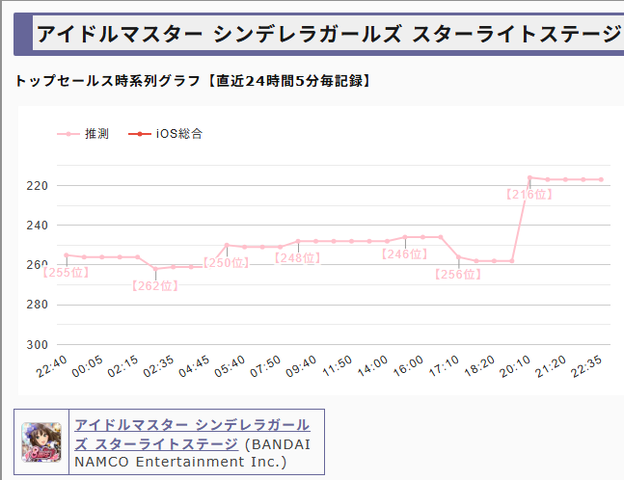The image size is (624, 480).
Task: Click the 【248位】 data label
Action: tap(297, 258)
